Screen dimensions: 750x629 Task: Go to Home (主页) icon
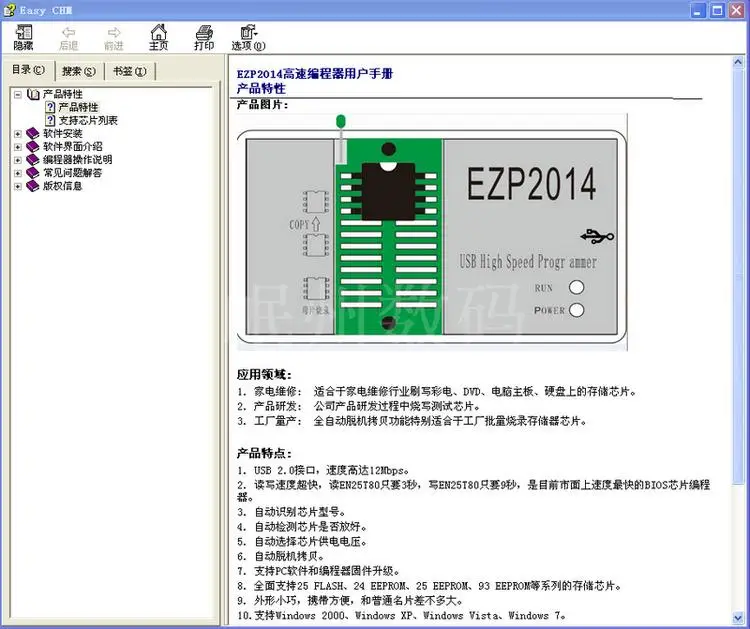pos(158,38)
